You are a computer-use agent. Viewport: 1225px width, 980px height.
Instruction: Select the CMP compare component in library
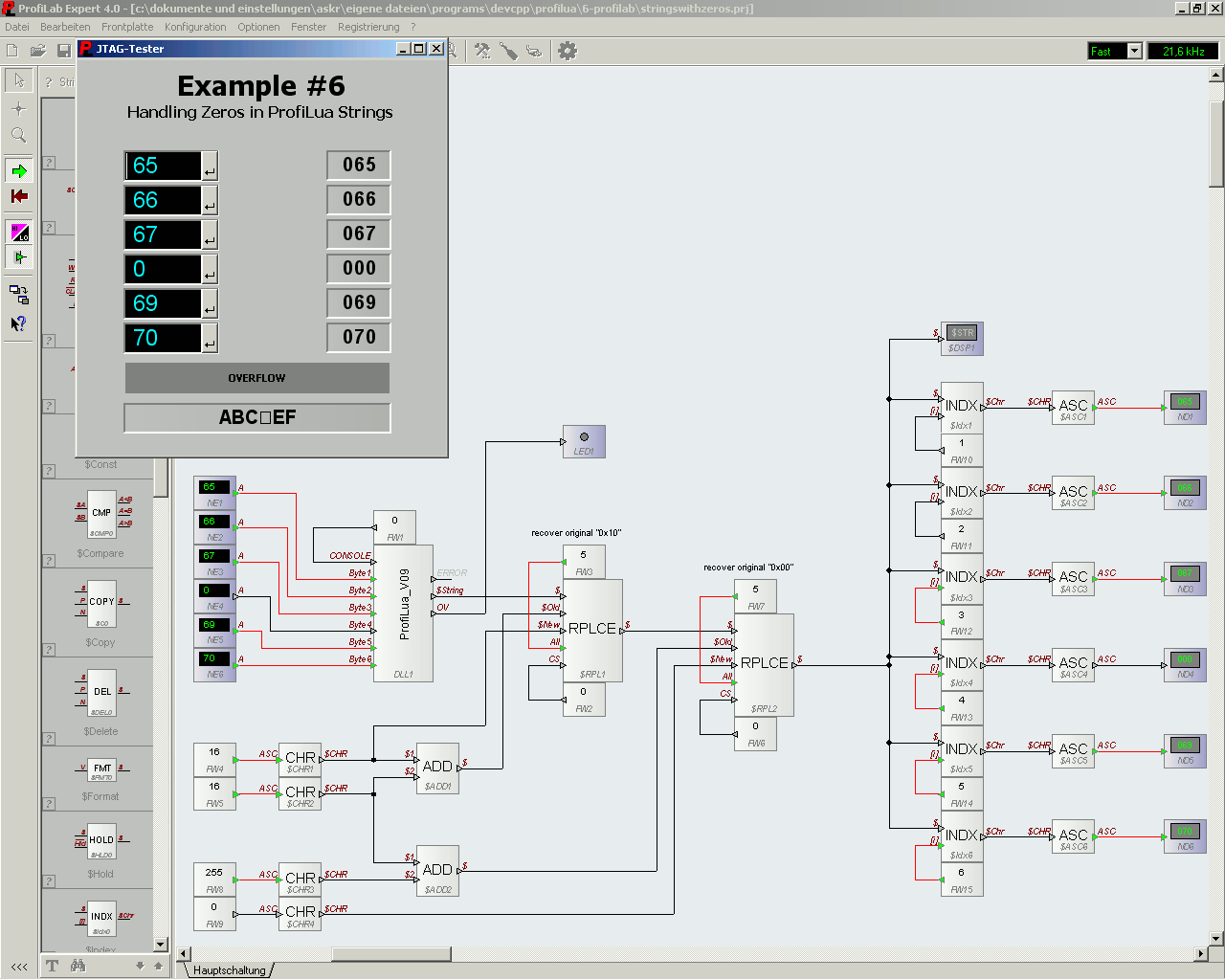coord(101,514)
